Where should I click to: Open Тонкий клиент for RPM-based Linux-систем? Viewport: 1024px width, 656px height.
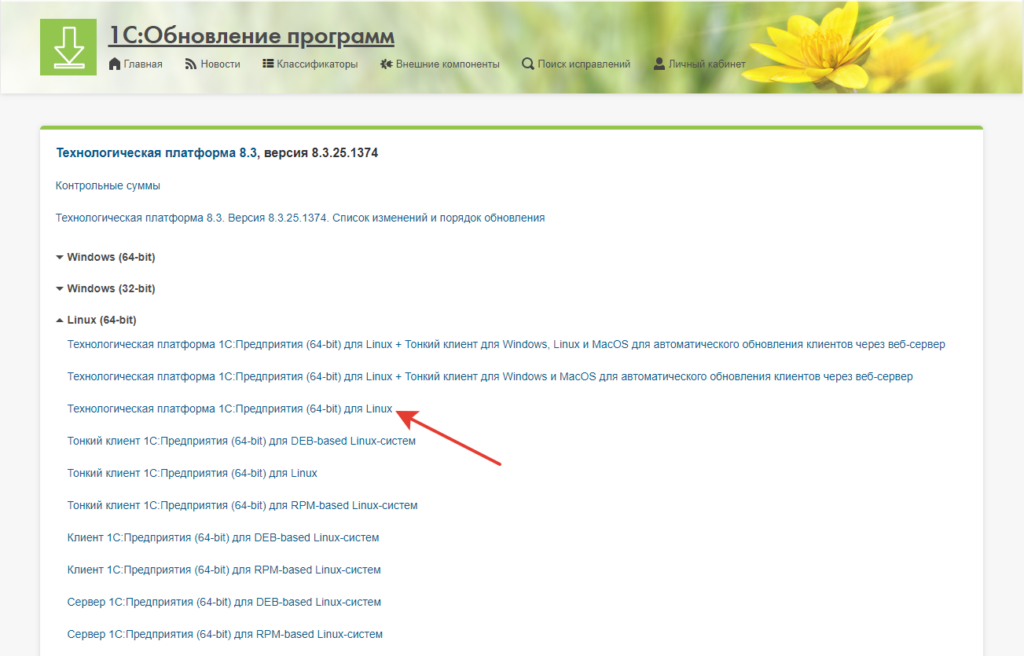click(x=242, y=505)
